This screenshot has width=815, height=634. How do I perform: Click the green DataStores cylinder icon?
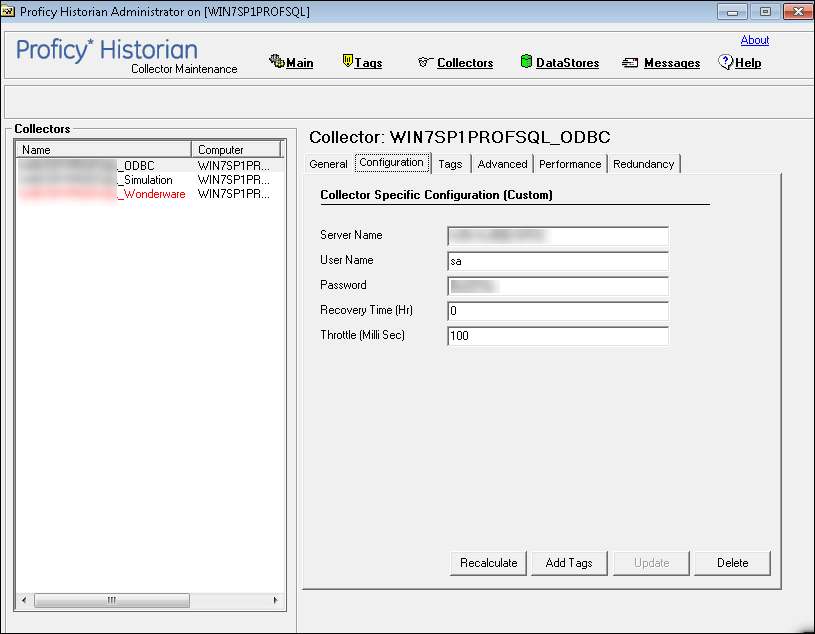coord(526,61)
